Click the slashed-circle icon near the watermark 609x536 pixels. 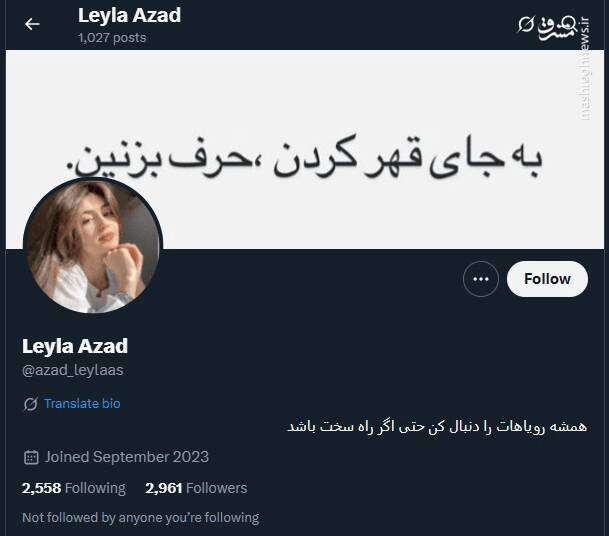(526, 24)
